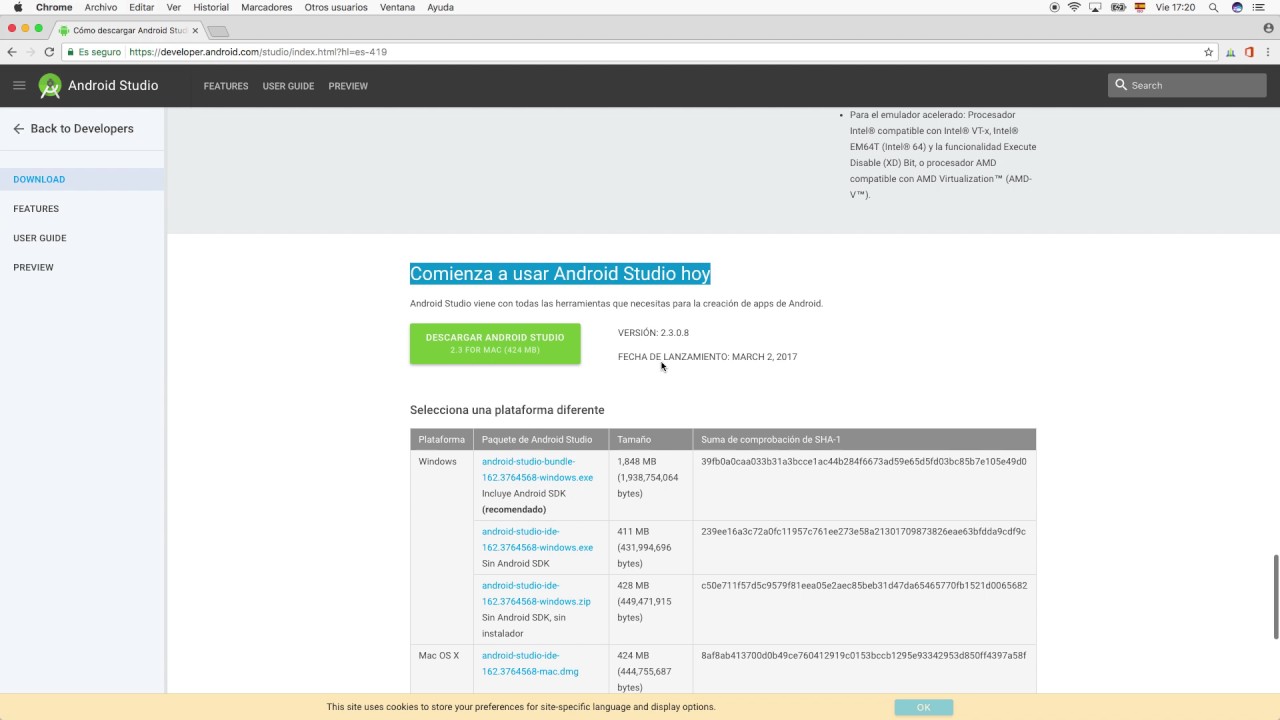Click the AirPlay display icon
Viewport: 1280px width, 720px height.
pos(1095,7)
